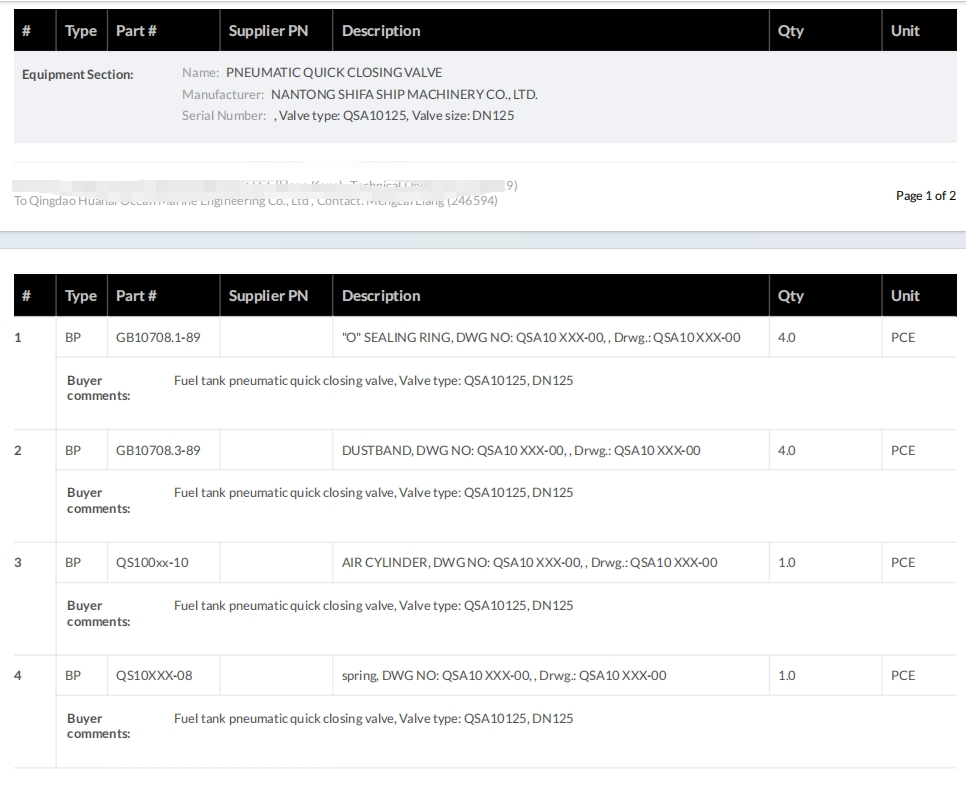Viewport: 966px width, 786px height.
Task: Click part number GB10708.1-89
Action: pos(158,337)
